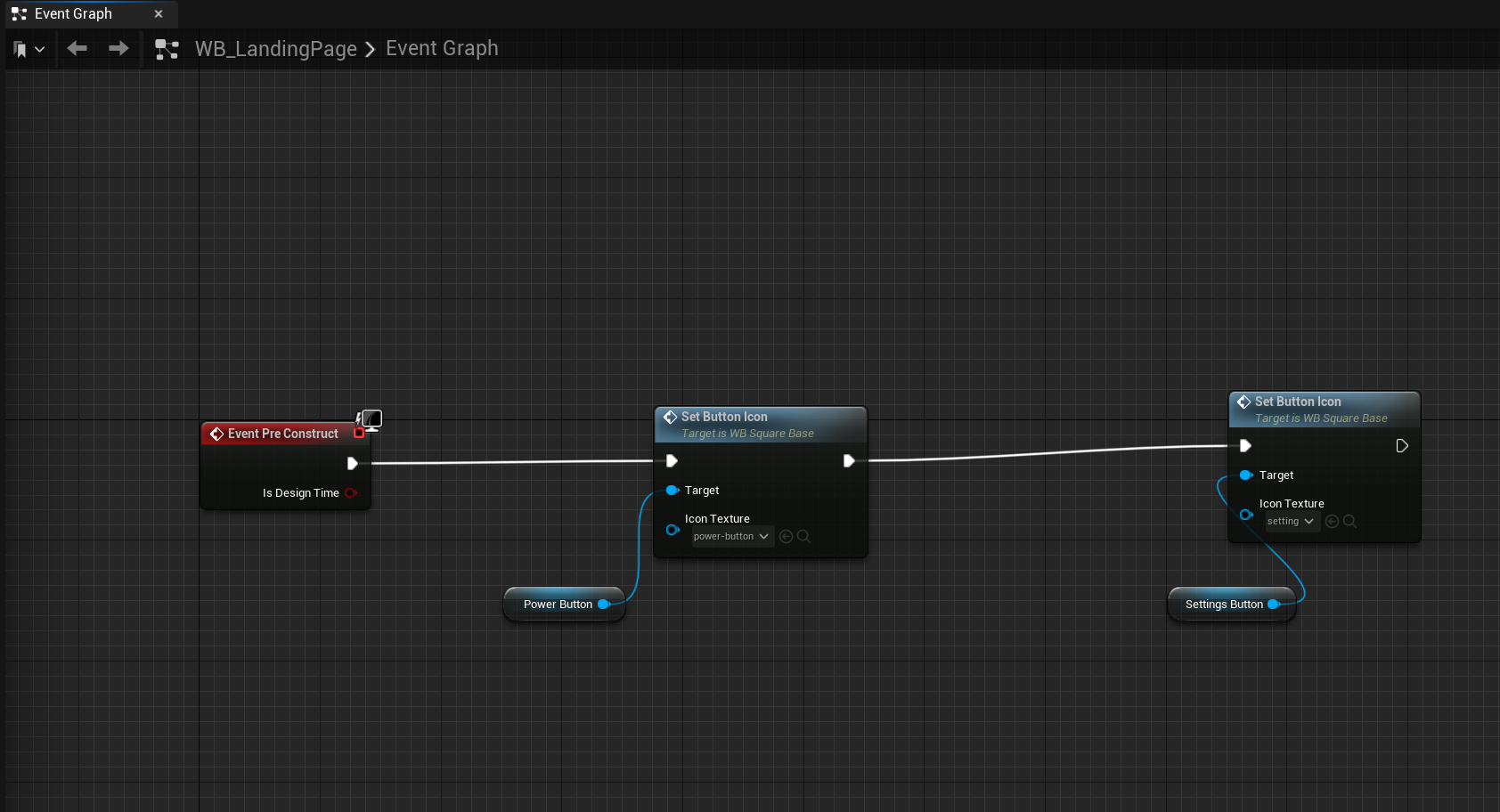Image resolution: width=1500 pixels, height=812 pixels.
Task: Open the bookmarks dropdown in the toolbar
Action: (x=29, y=49)
